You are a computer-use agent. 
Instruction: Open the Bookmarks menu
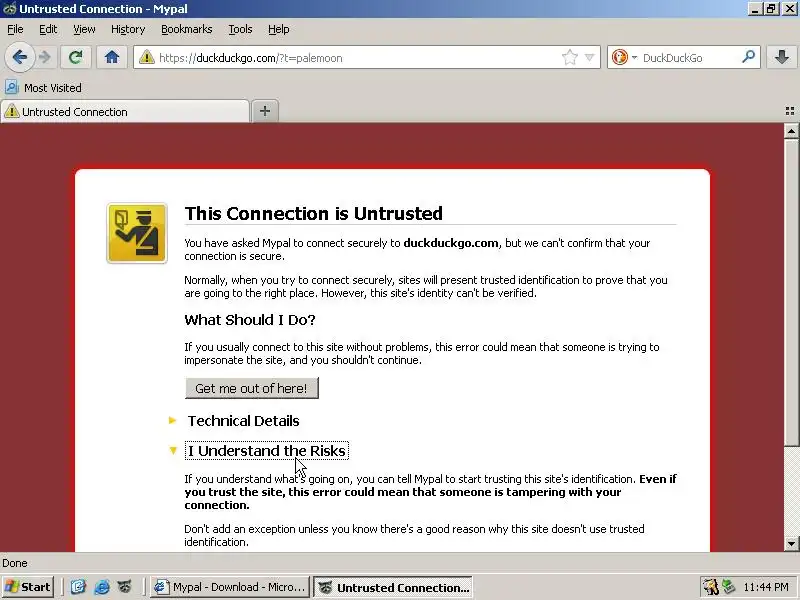pyautogui.click(x=187, y=30)
